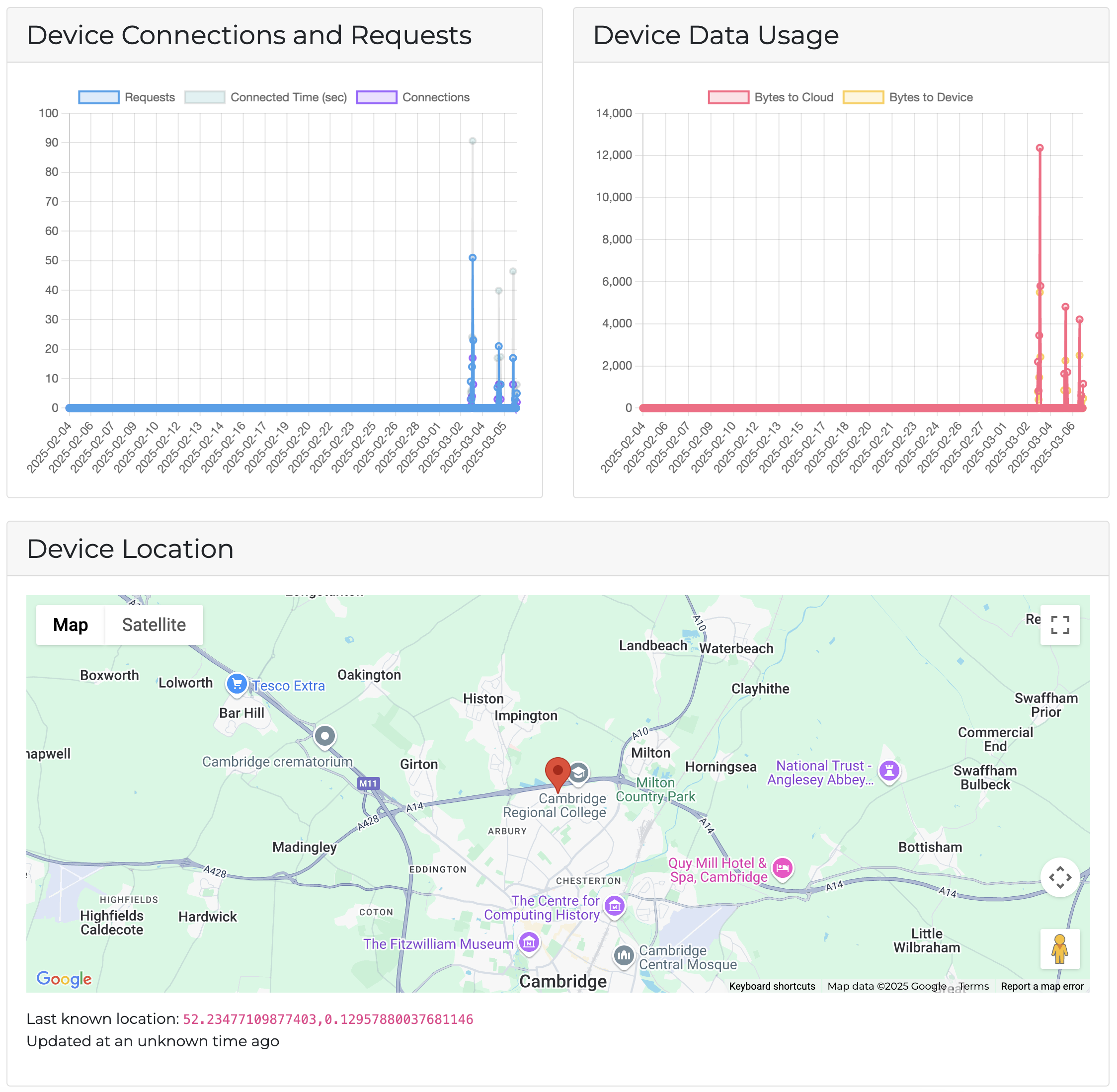Click the red device location pin
Viewport: 1117px width, 1092px height.
point(557,774)
